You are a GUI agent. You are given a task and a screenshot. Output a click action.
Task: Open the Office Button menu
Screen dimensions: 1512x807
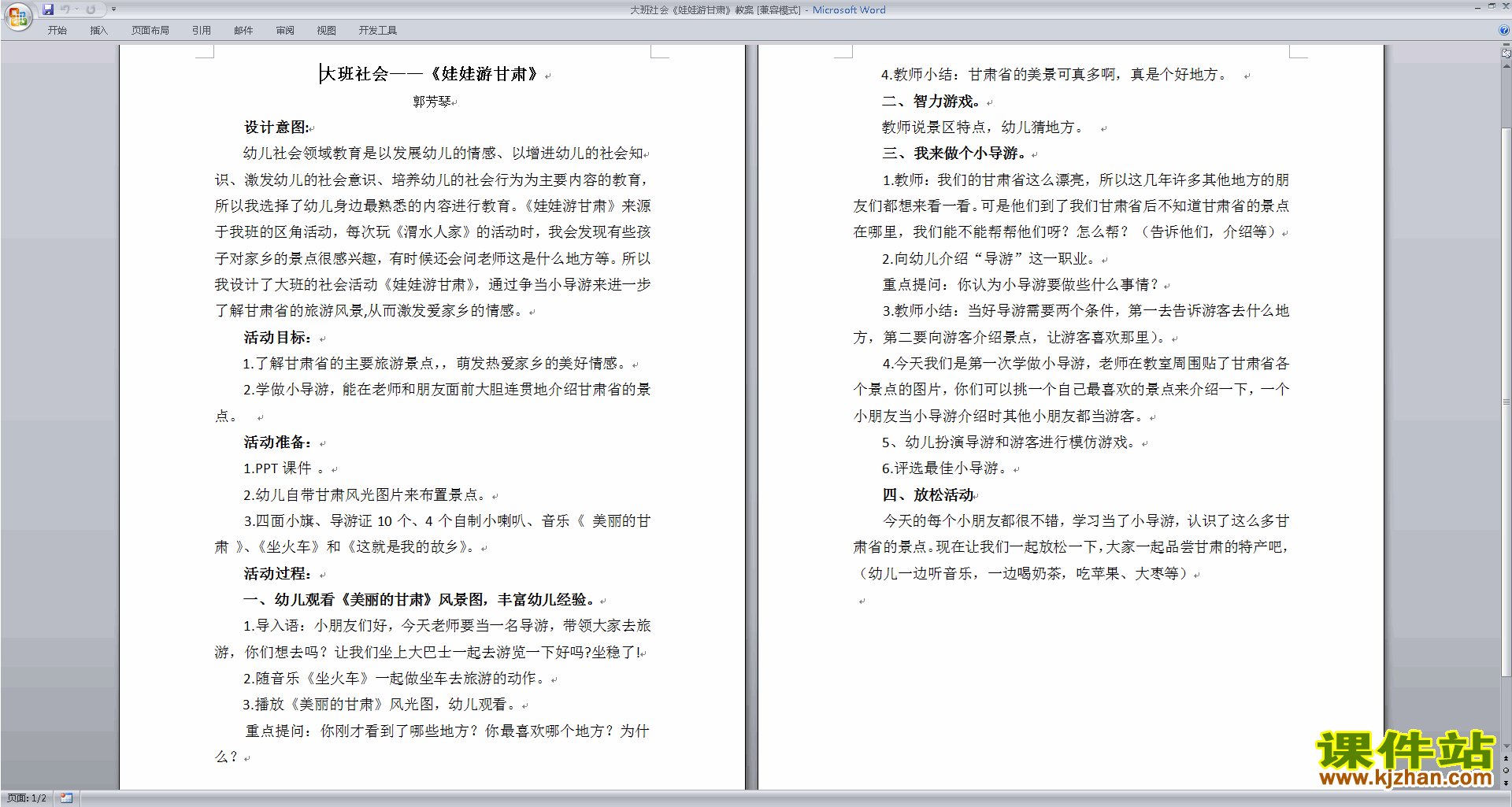17,16
